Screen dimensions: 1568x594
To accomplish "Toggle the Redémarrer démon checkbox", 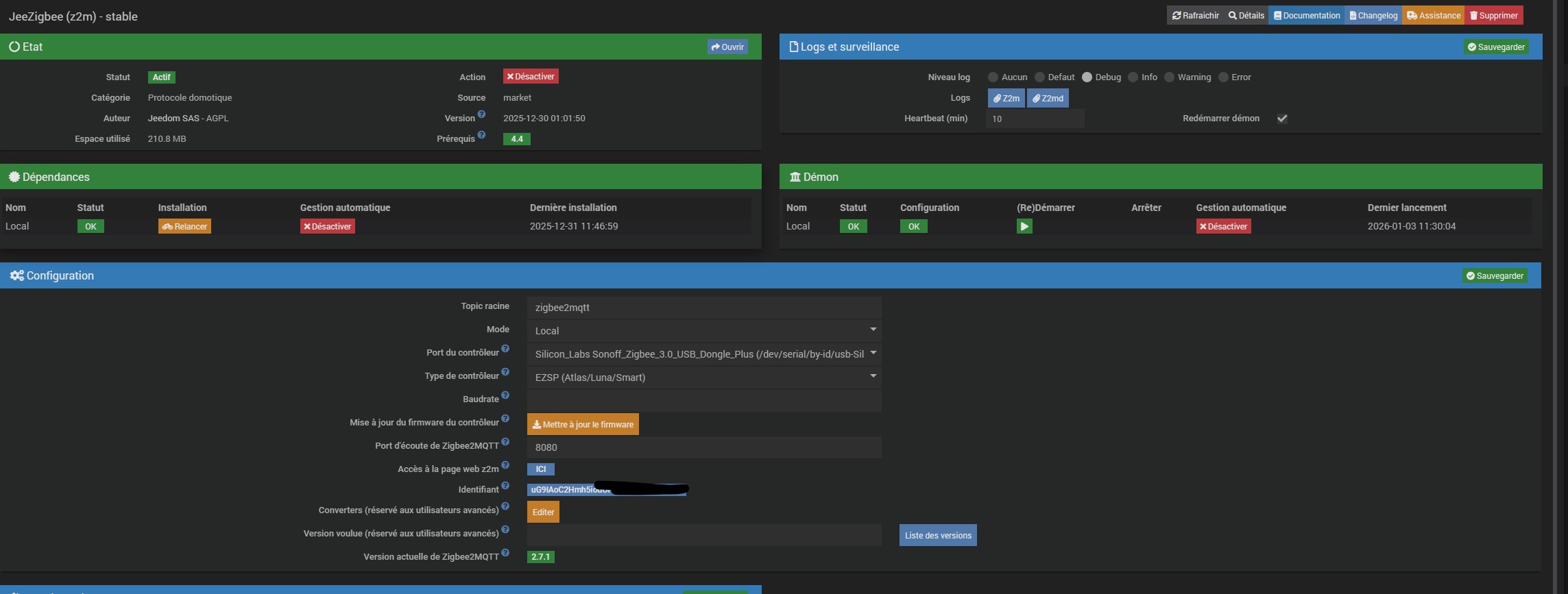I will coord(1282,119).
